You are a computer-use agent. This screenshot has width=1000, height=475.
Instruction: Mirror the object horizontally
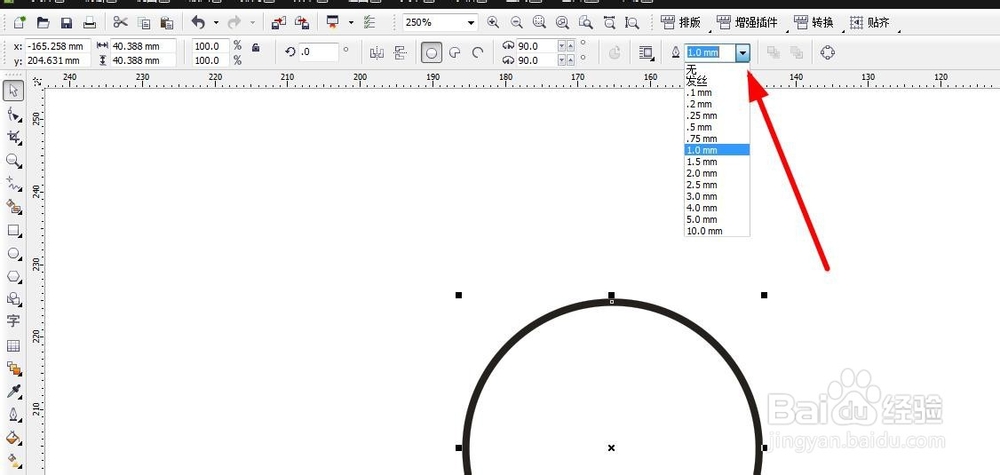377,53
